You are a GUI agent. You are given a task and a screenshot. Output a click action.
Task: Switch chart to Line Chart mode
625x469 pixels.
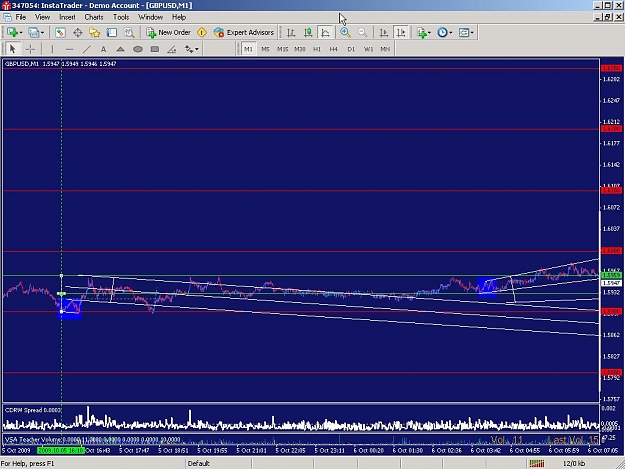(325, 33)
